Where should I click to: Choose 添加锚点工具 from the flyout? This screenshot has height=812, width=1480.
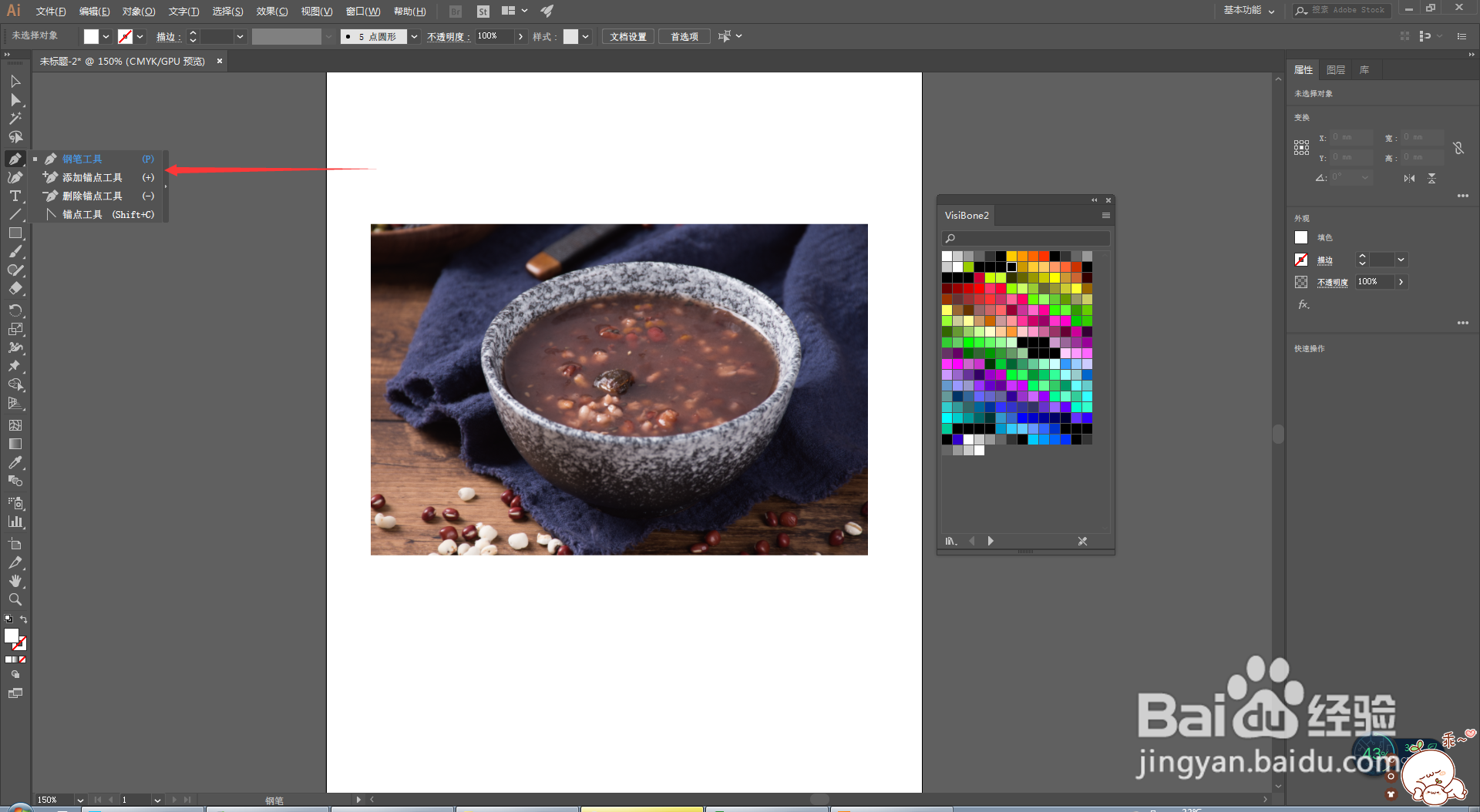[x=99, y=177]
